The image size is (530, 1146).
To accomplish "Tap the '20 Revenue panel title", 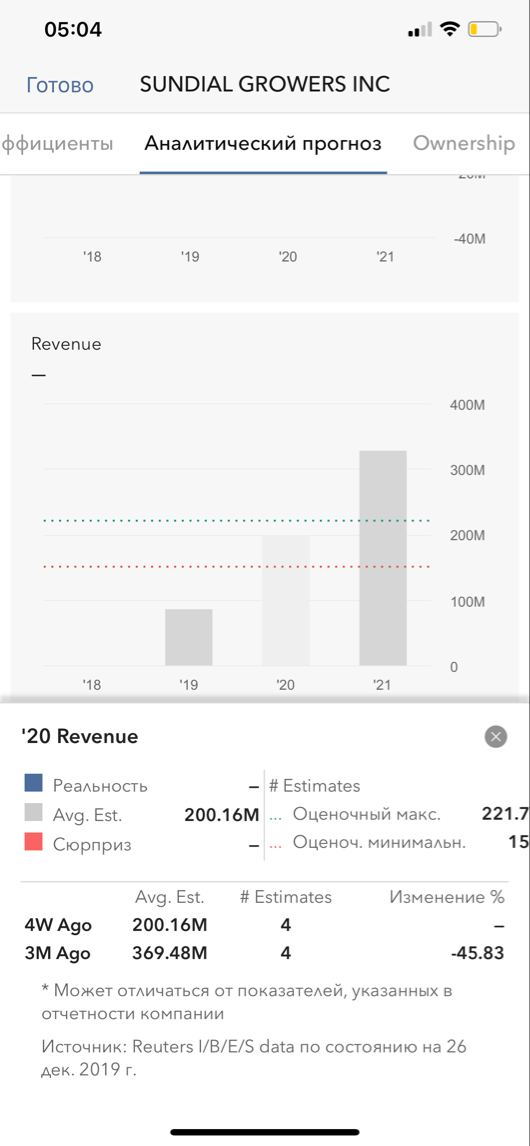I will 80,737.
